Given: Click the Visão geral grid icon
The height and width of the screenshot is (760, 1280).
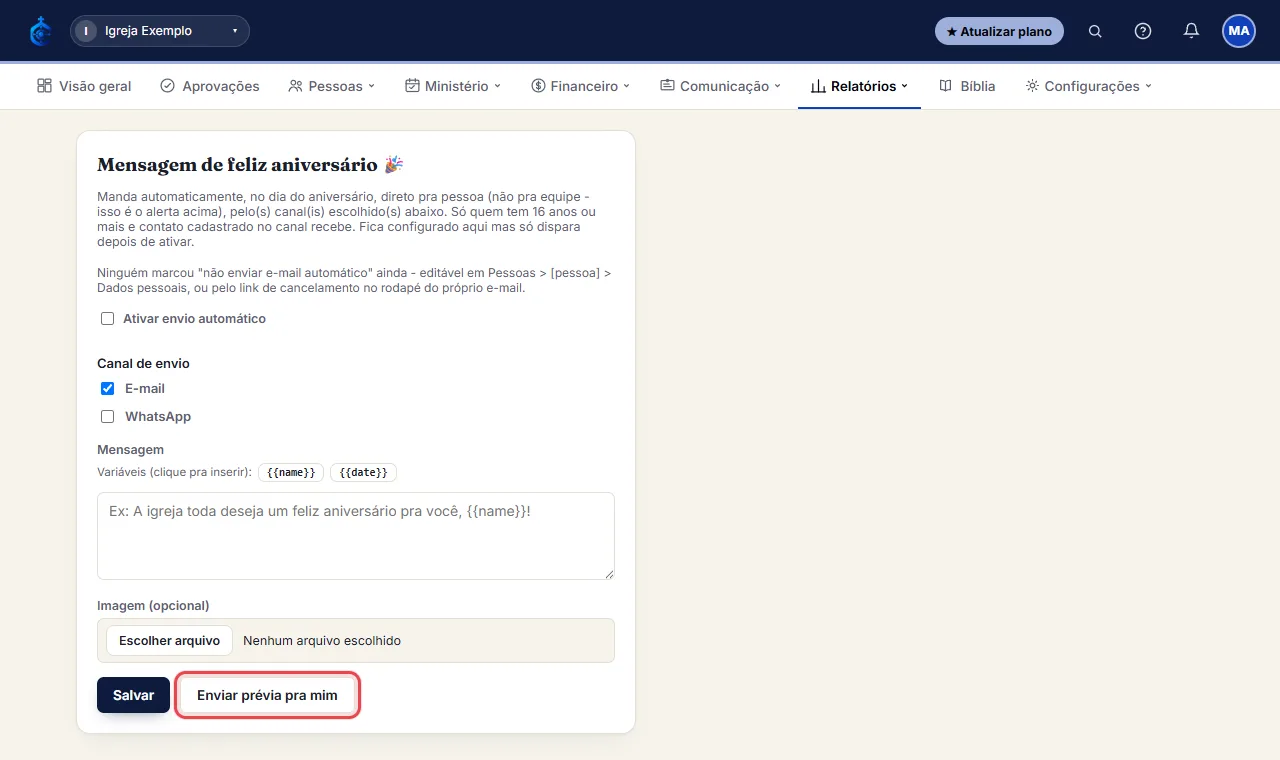Looking at the screenshot, I should [x=44, y=86].
